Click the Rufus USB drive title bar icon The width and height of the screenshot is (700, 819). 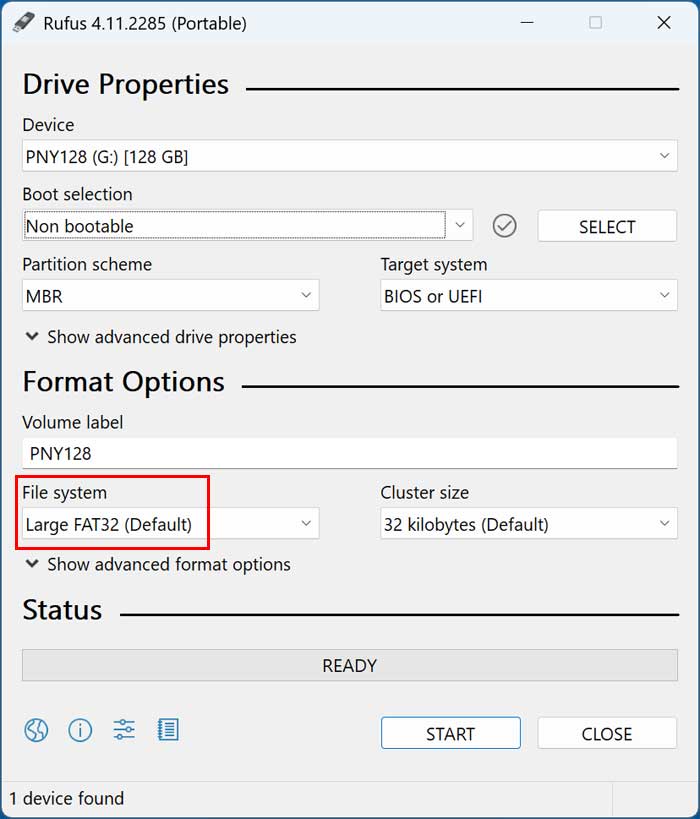24,22
